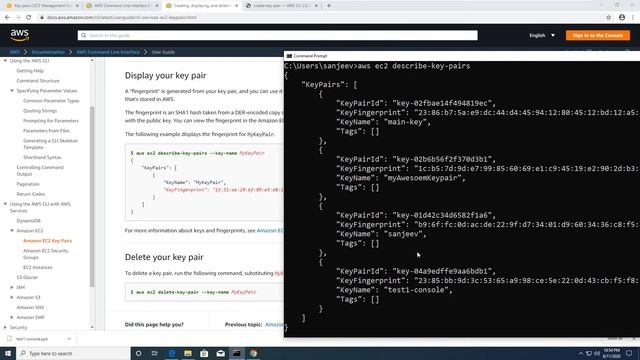Screen dimensions: 640x360
Task: Click the Display your key pair heading
Action: [x=165, y=76]
